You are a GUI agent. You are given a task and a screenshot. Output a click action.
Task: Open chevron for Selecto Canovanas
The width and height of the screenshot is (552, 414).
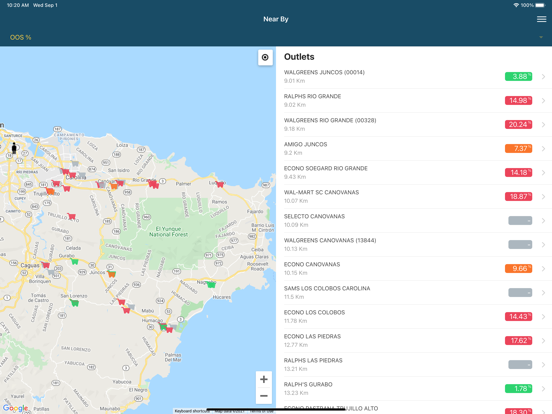pyautogui.click(x=543, y=220)
